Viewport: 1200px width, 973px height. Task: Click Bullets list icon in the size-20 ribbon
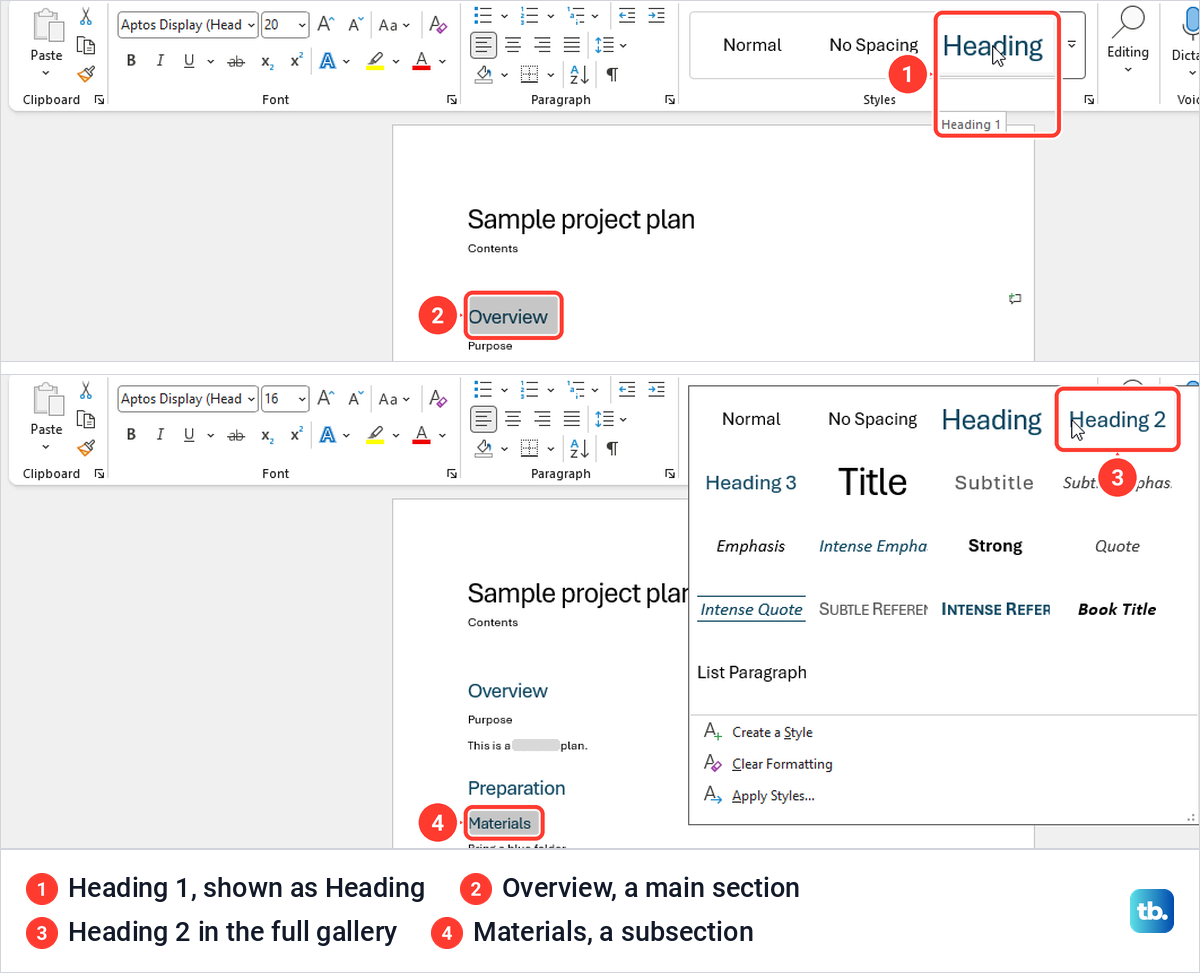[x=484, y=15]
